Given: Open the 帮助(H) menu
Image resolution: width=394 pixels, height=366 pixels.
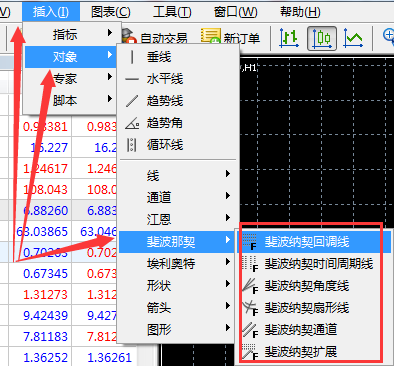Looking at the screenshot, I should pos(300,12).
